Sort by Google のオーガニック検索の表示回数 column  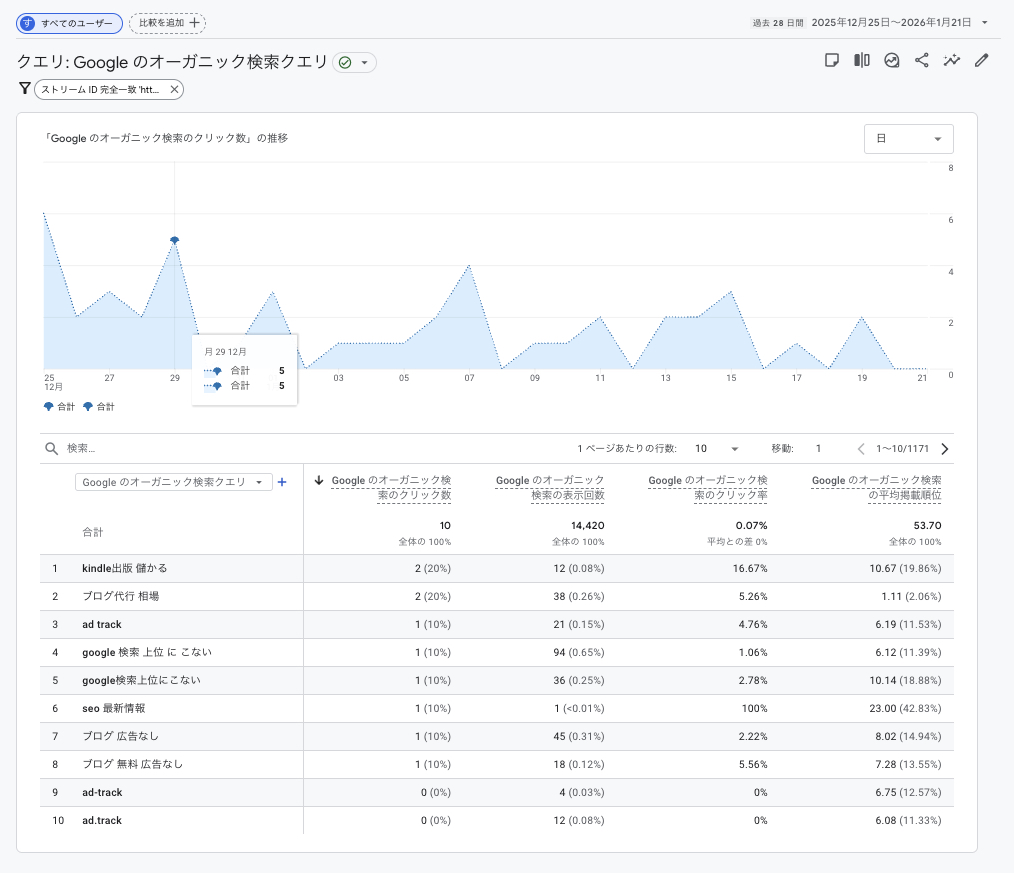(550, 488)
